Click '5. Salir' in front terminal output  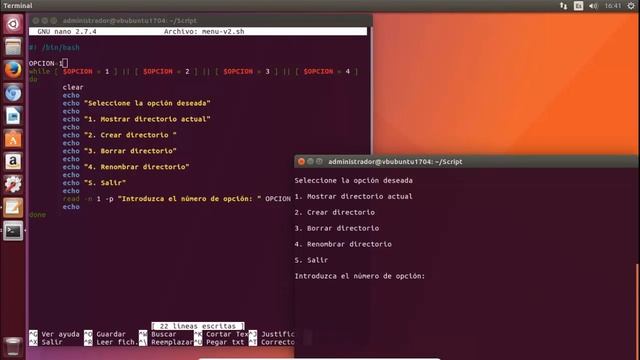[x=311, y=260]
